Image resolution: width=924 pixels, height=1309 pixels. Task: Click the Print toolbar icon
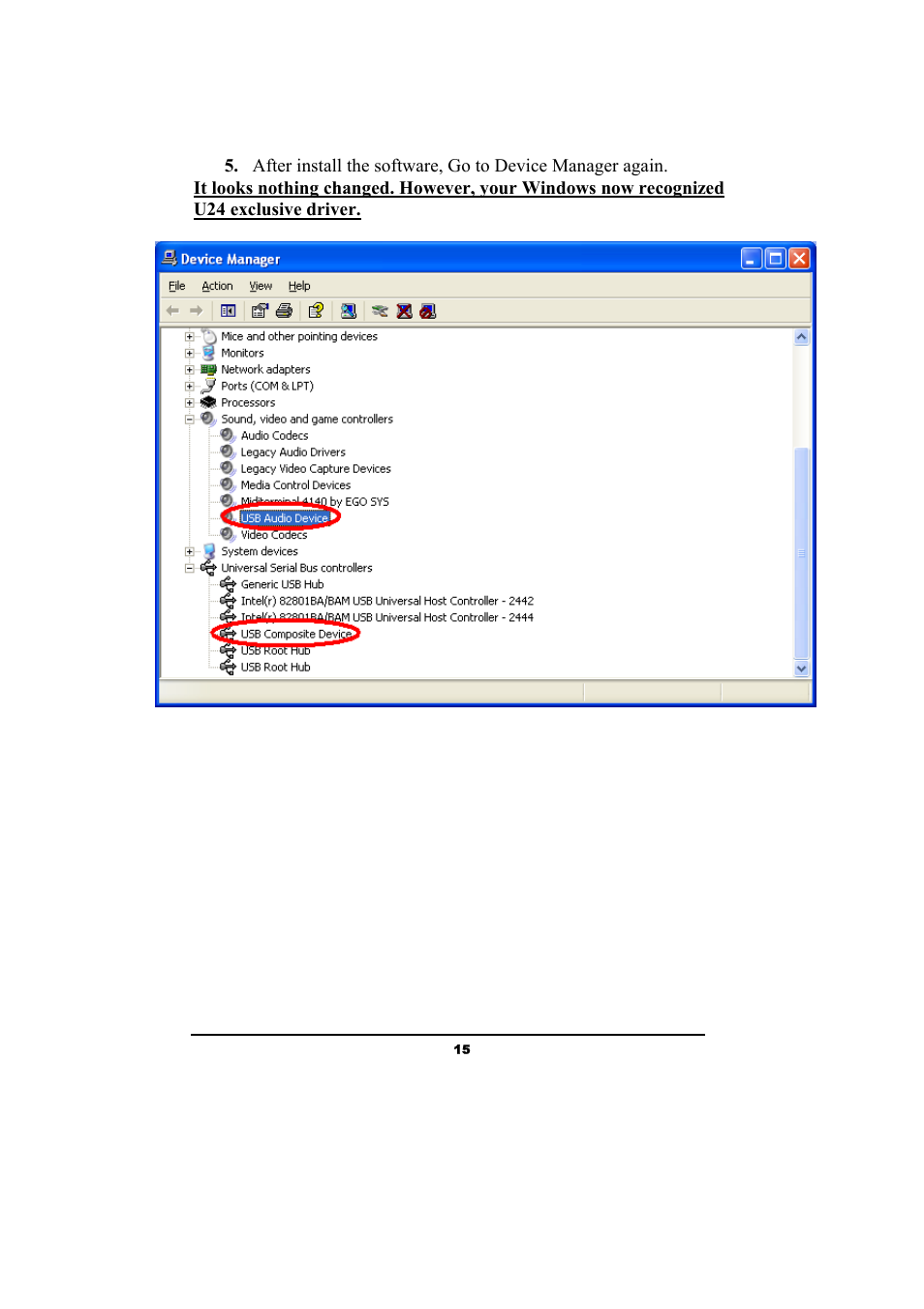point(284,311)
